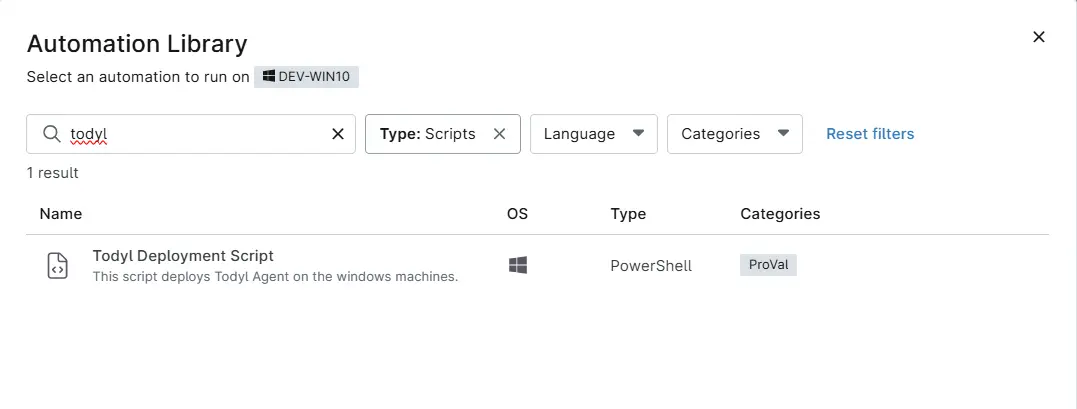Remove the Type: Scripts filter

tap(499, 134)
